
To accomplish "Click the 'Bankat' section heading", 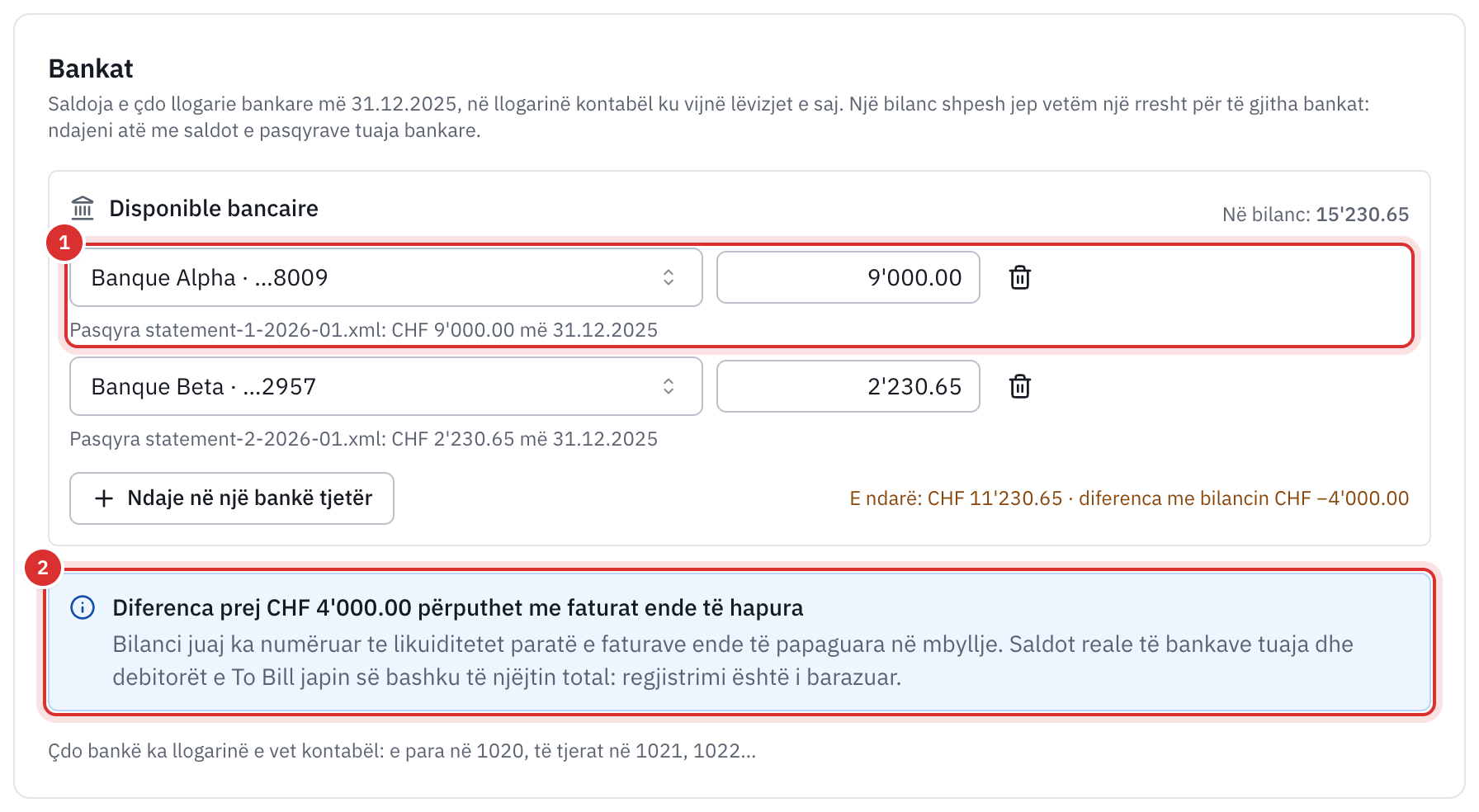I will coord(91,68).
